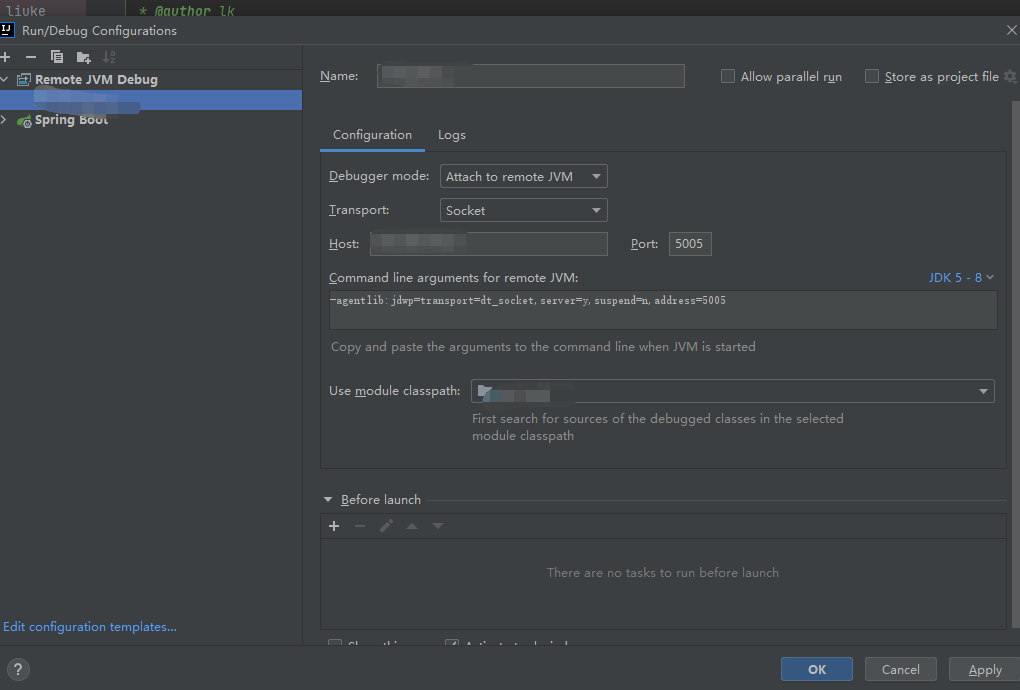The image size is (1020, 690).
Task: Copy the selected configuration
Action: pos(57,57)
